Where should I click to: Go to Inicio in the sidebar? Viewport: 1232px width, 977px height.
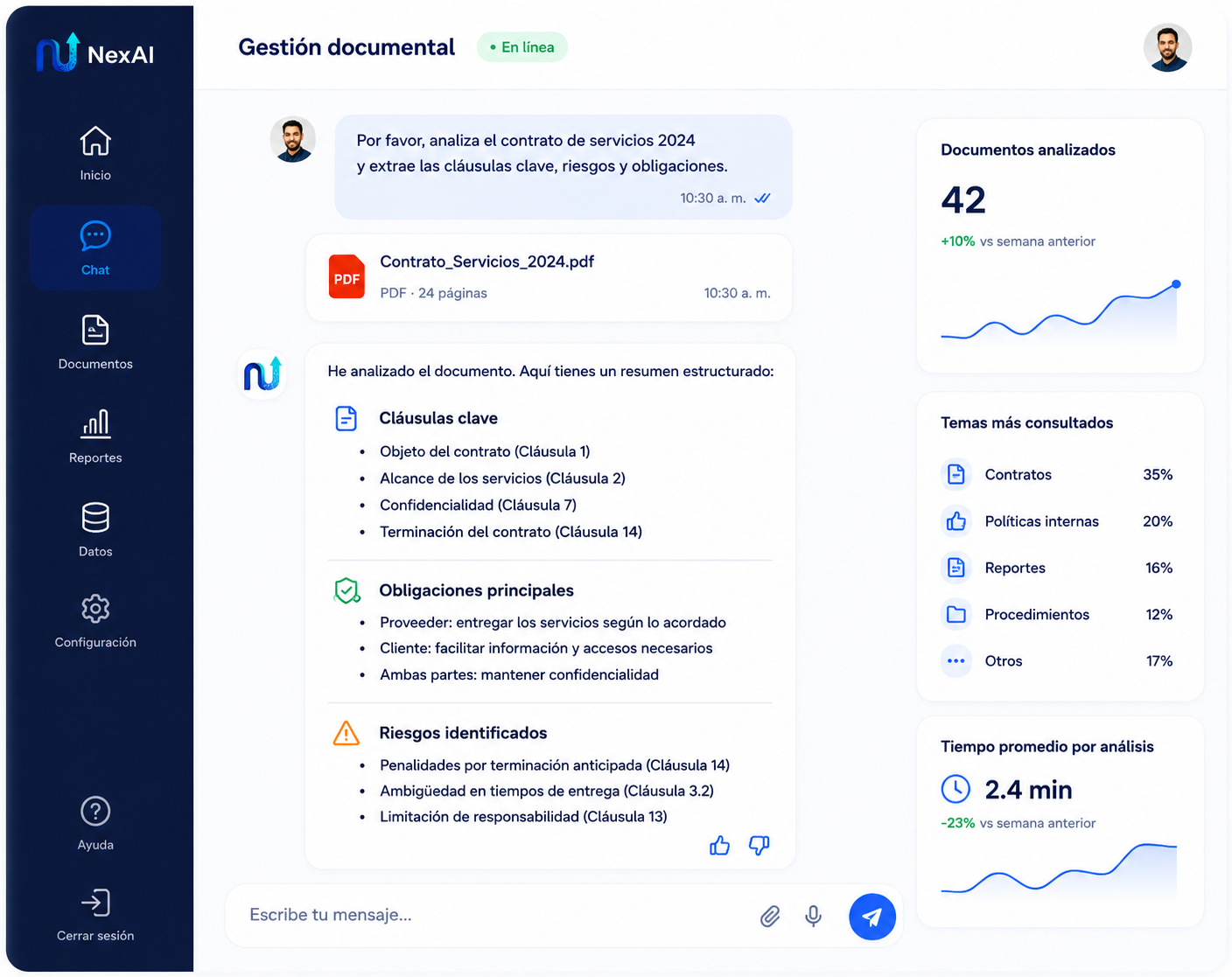tap(95, 153)
